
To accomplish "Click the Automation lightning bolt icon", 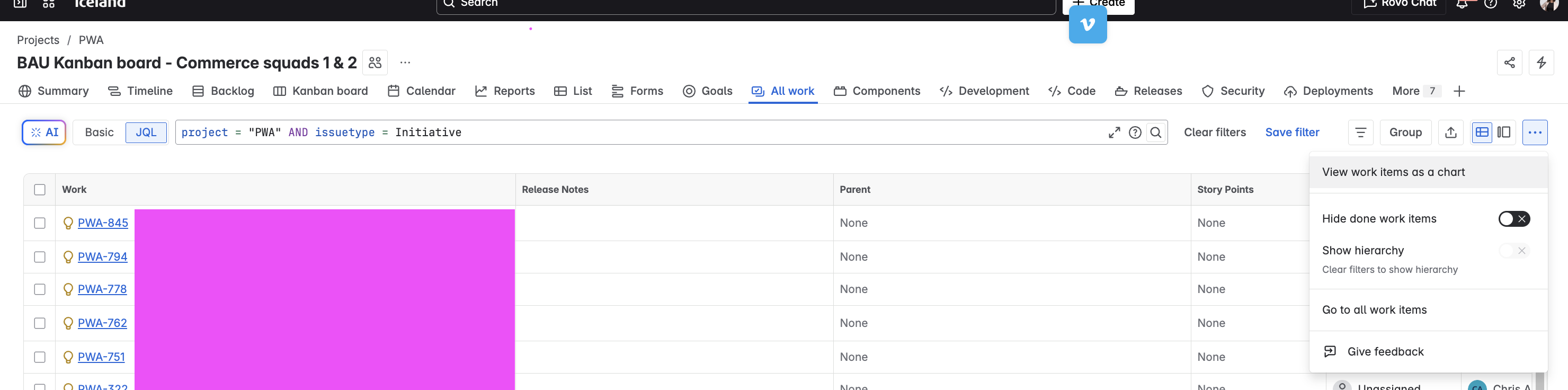I will [1541, 63].
